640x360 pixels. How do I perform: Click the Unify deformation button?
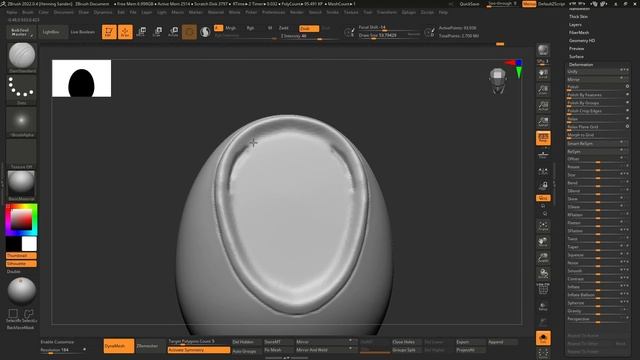pos(598,71)
